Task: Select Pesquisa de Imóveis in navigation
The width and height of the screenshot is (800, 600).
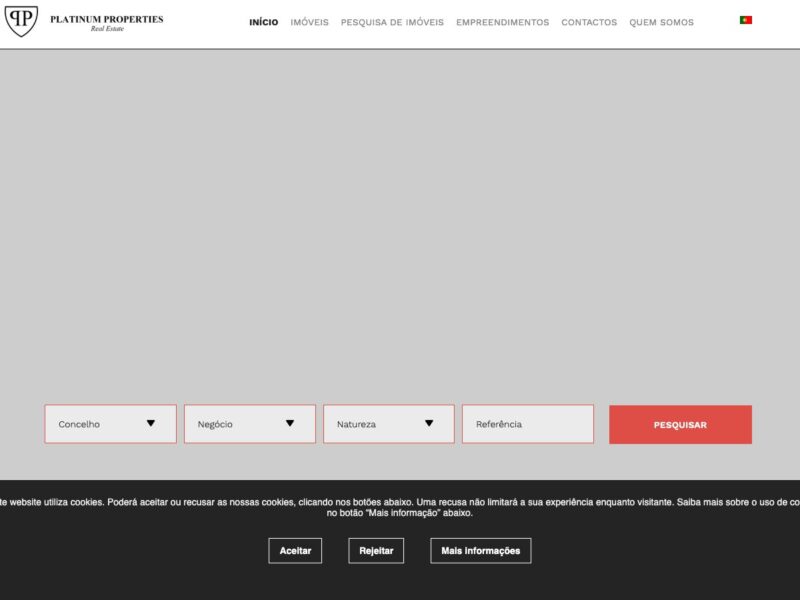Action: (x=392, y=22)
